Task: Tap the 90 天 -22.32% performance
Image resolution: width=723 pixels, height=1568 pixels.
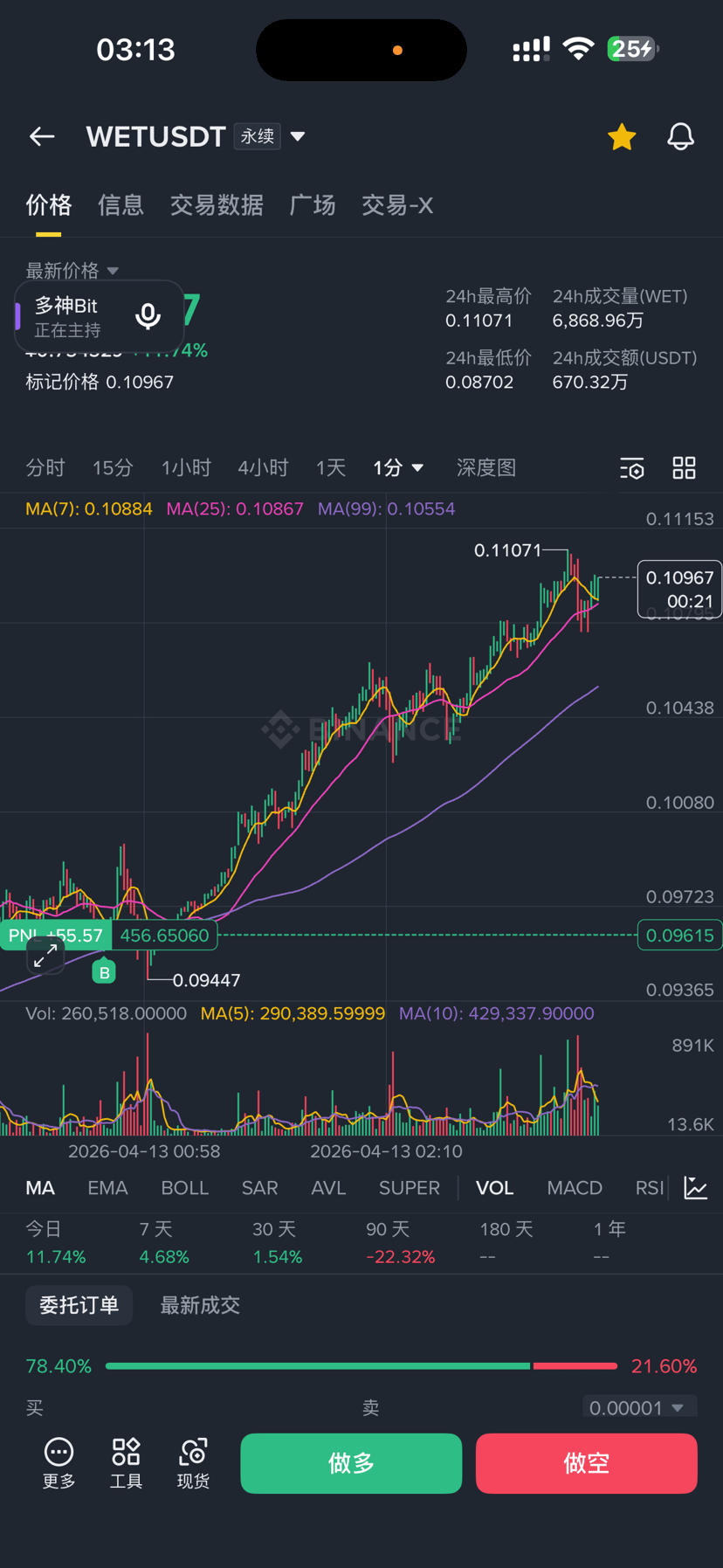Action: pyautogui.click(x=400, y=1243)
